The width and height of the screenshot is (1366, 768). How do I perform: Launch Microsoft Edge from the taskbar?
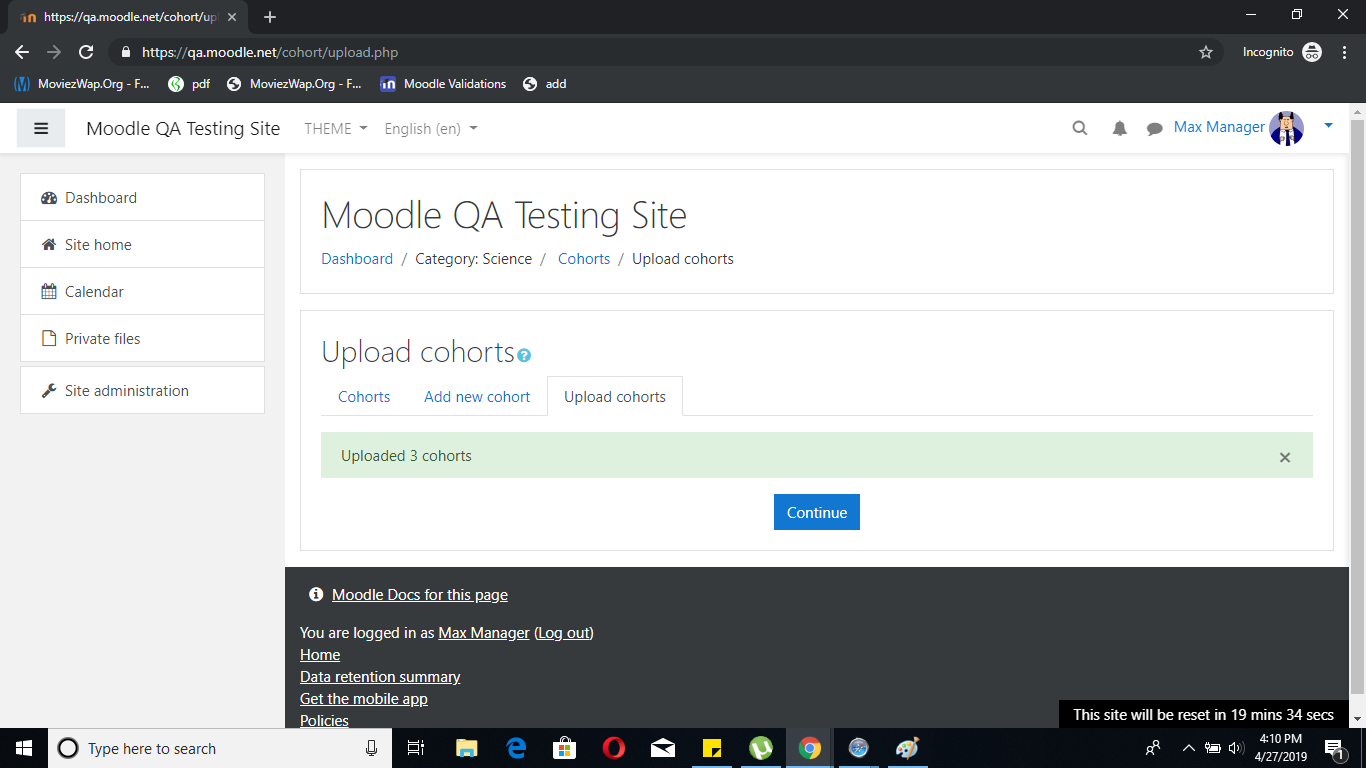point(516,748)
